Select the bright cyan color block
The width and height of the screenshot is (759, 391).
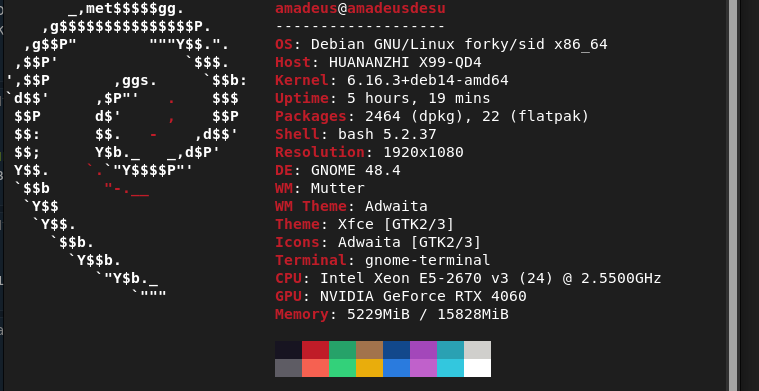point(450,368)
